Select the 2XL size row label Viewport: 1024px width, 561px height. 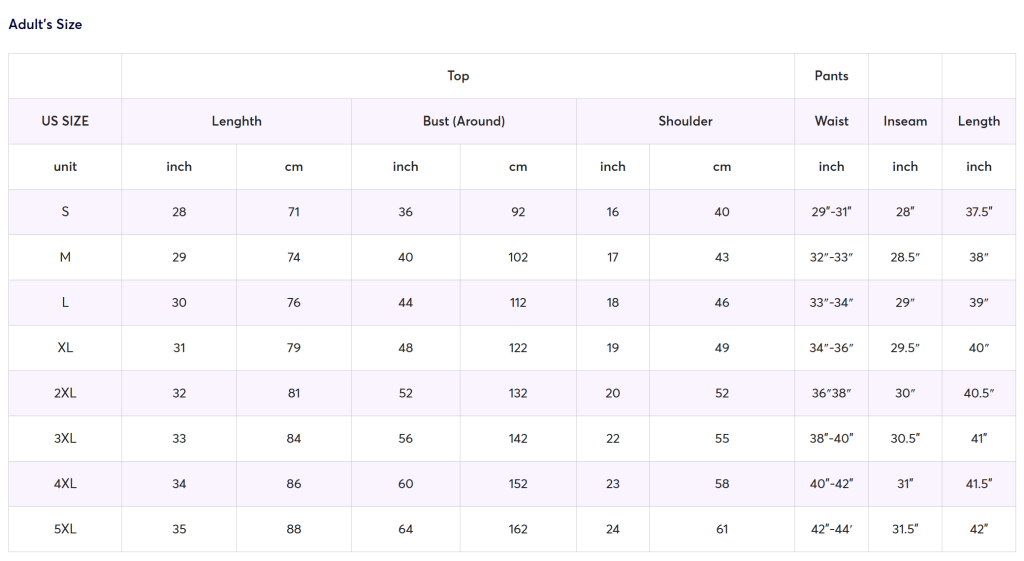65,393
